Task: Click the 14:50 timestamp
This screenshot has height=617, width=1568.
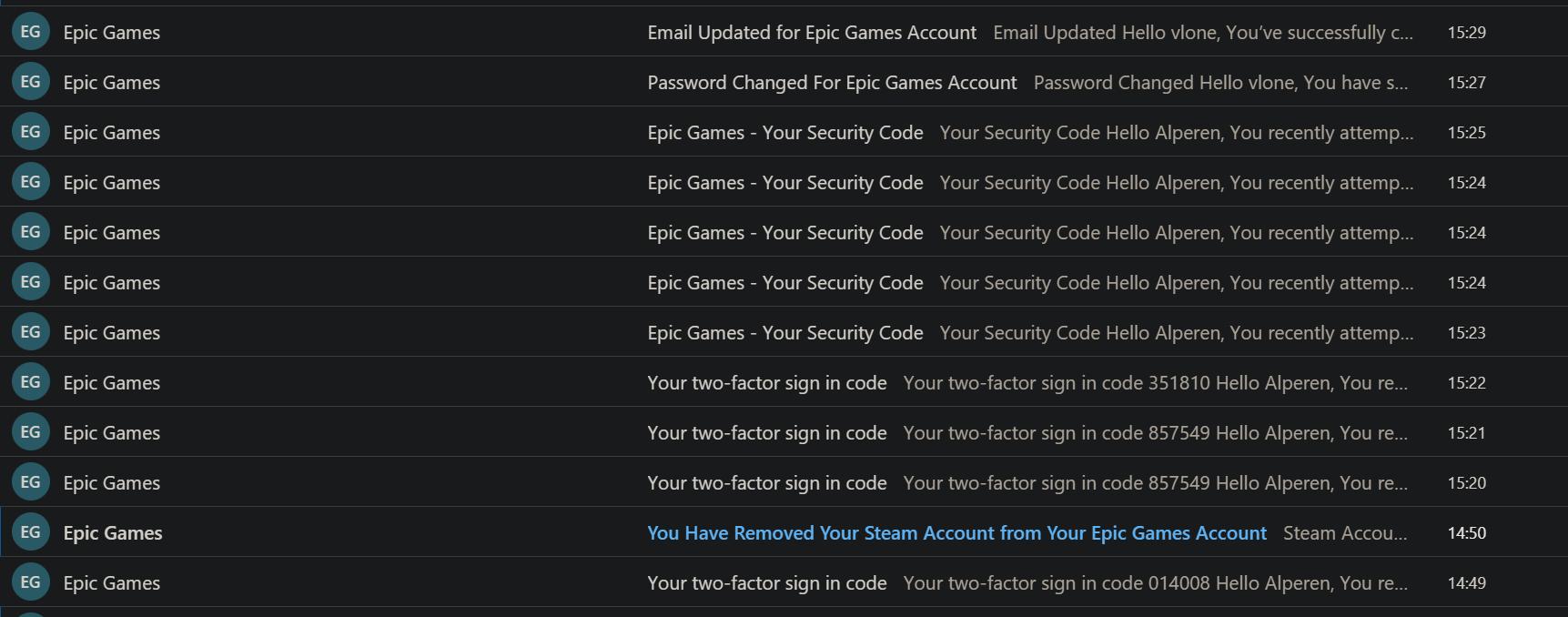Action: coord(1466,533)
